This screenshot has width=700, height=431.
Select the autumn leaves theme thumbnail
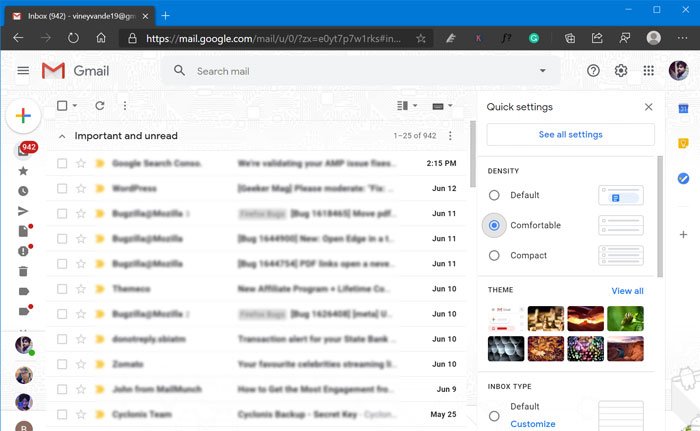(546, 348)
